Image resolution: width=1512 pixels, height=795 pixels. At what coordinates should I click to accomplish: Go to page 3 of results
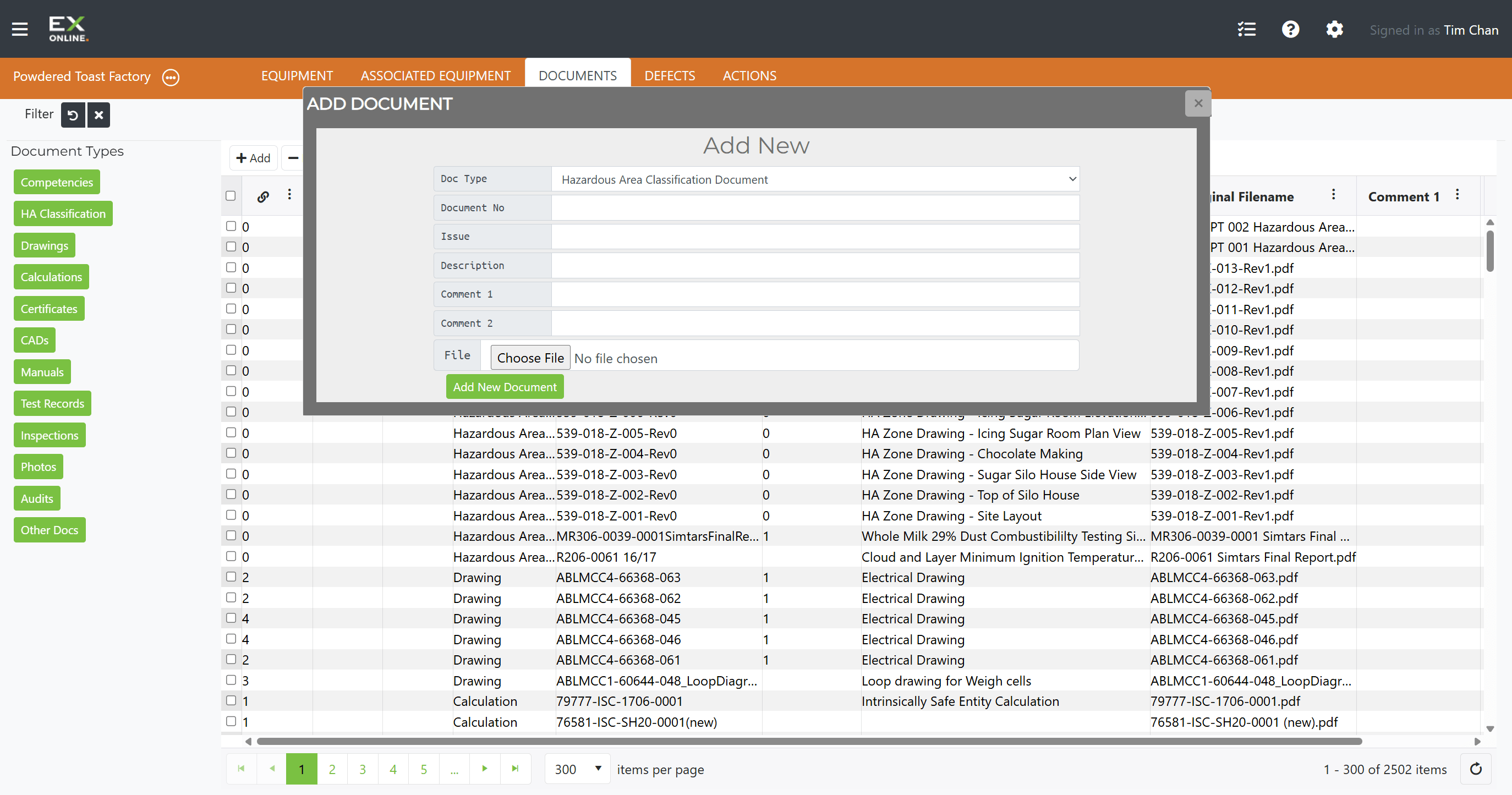click(363, 769)
